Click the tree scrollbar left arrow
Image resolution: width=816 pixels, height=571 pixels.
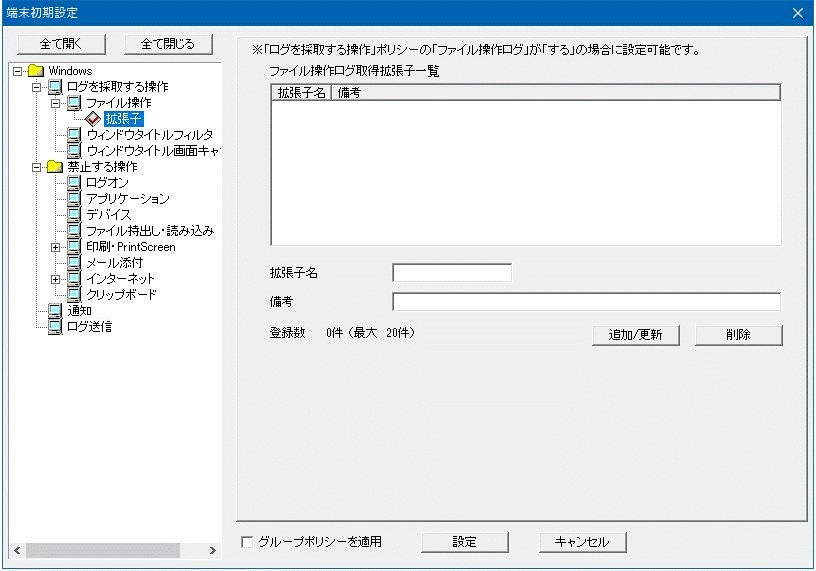pos(17,550)
